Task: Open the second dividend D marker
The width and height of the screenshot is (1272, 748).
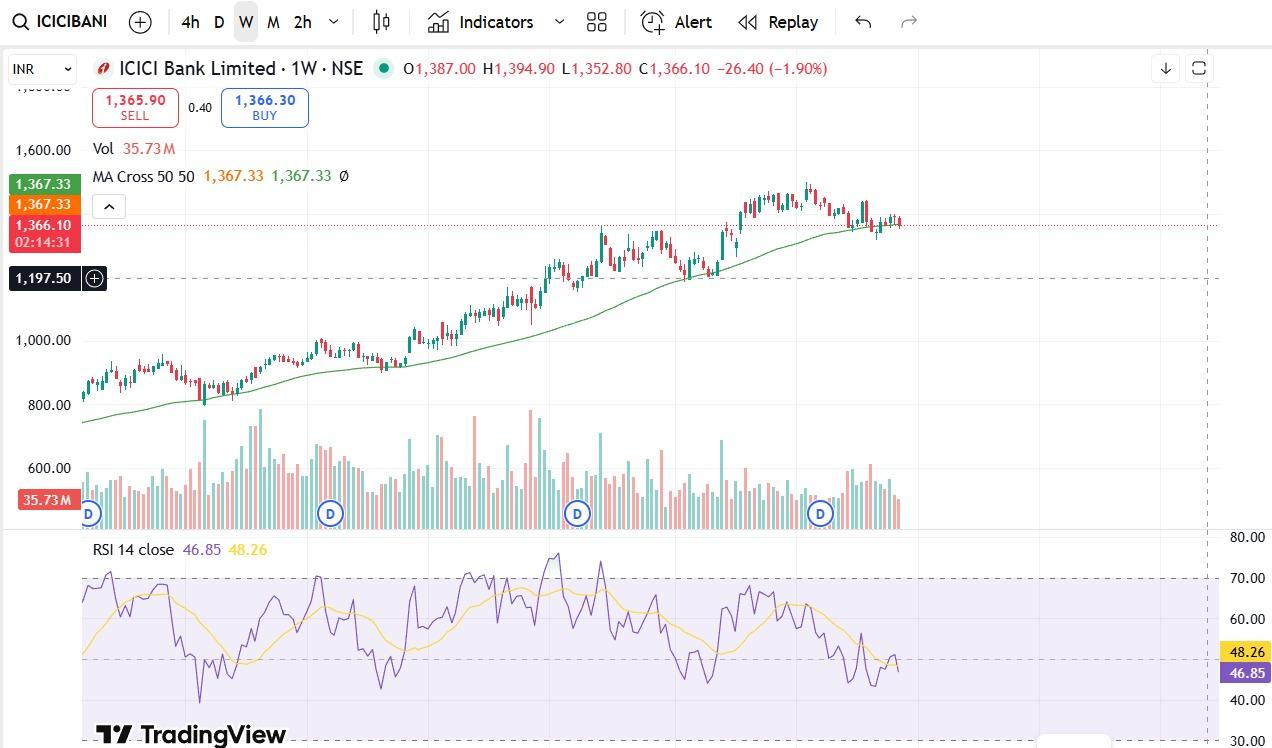Action: tap(330, 514)
